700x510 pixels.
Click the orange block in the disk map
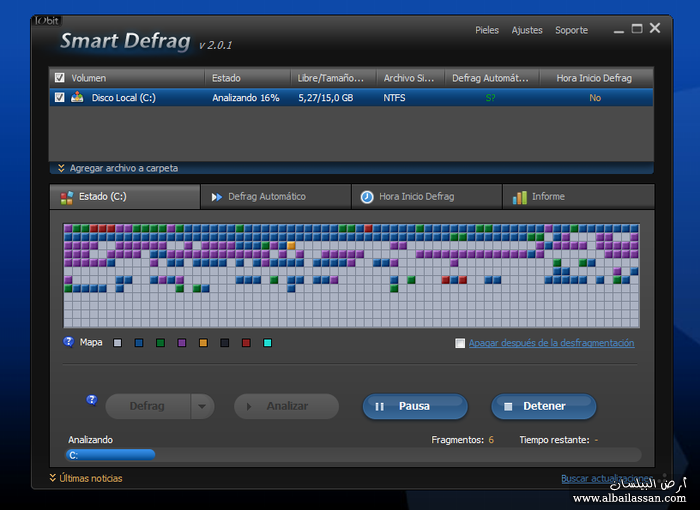click(291, 246)
